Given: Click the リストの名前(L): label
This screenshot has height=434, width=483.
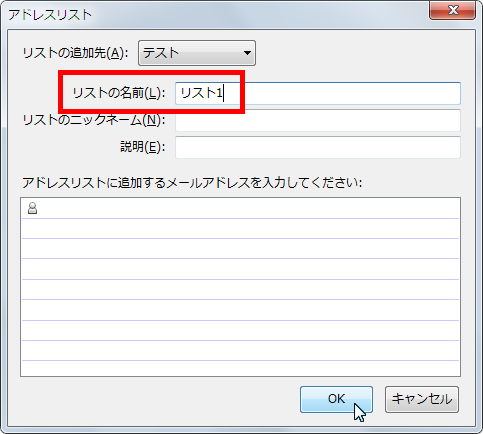Looking at the screenshot, I should click(119, 93).
